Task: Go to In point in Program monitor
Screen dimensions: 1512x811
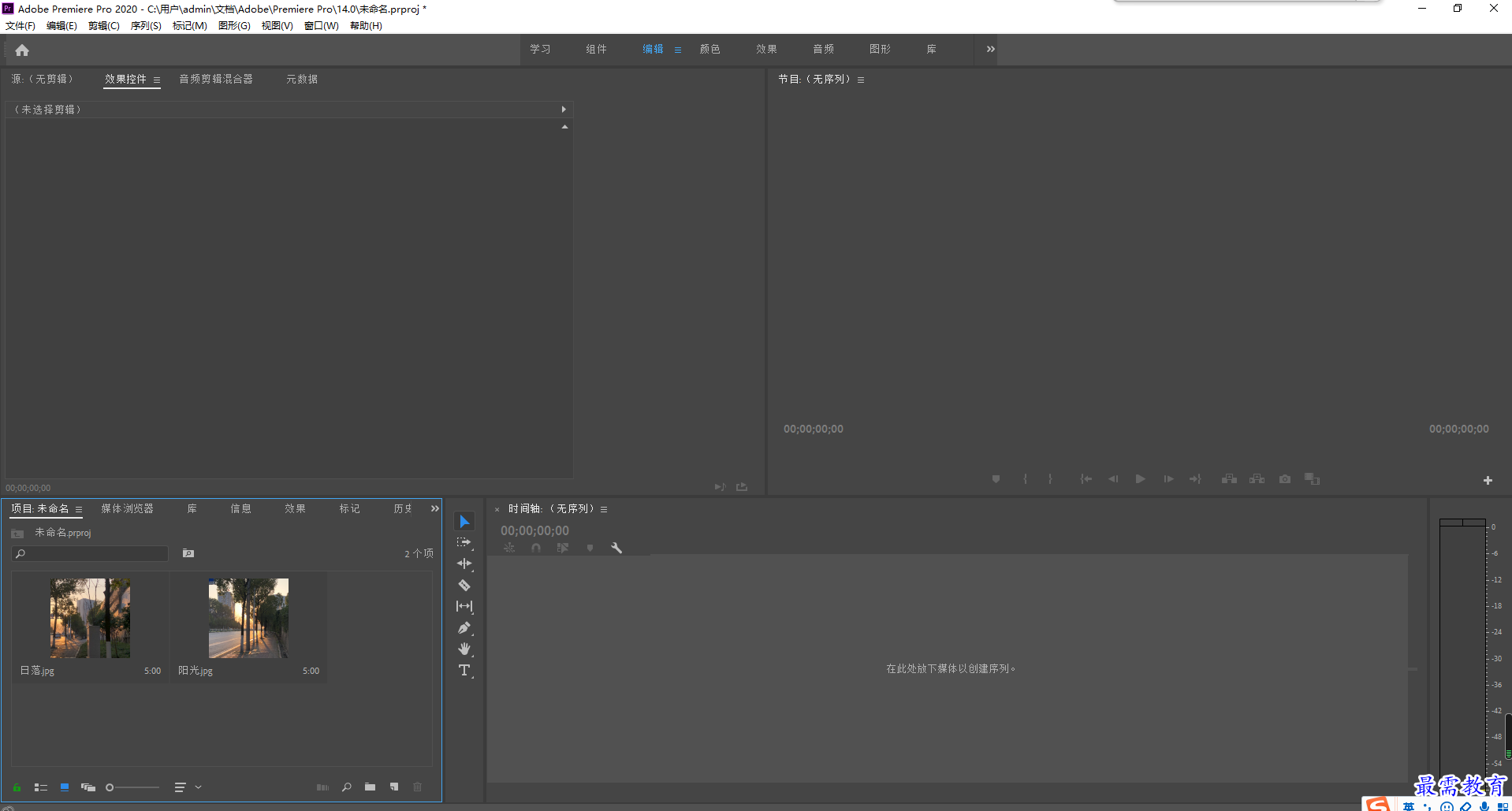Action: click(1086, 478)
